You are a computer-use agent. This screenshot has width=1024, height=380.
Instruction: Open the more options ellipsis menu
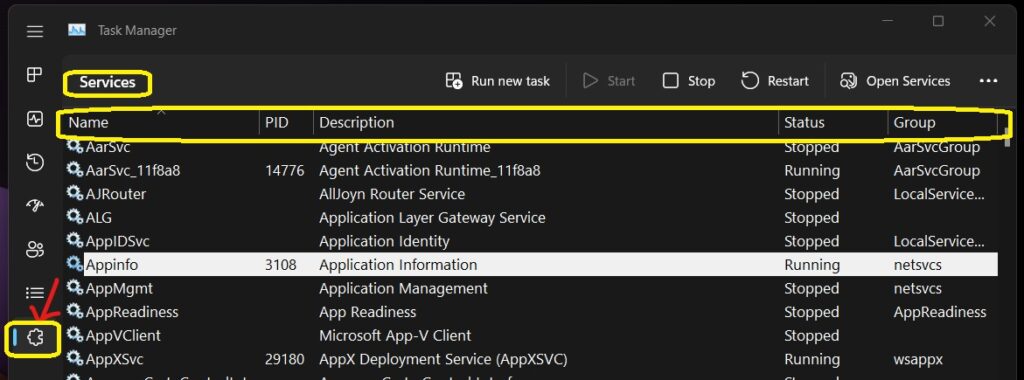tap(989, 81)
